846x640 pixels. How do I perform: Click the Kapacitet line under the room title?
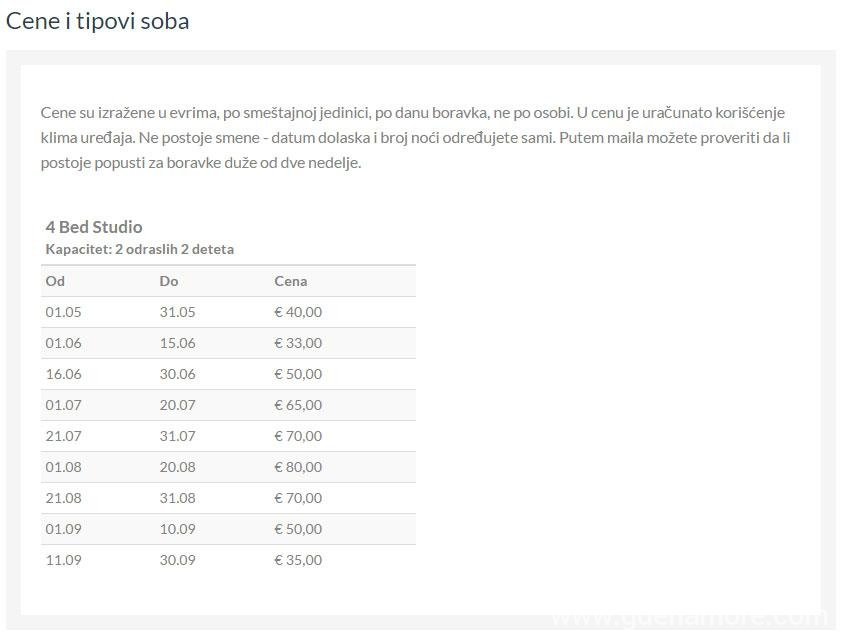point(140,249)
